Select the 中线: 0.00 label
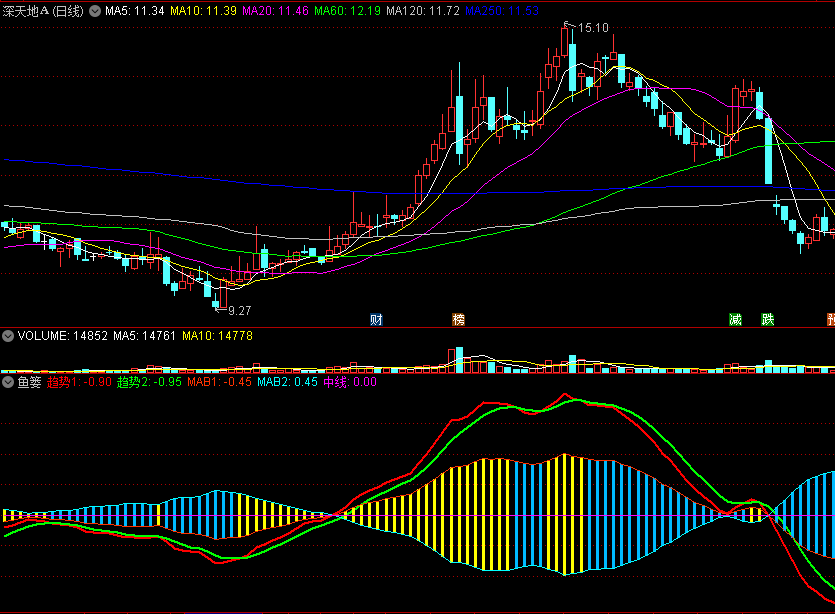The width and height of the screenshot is (835, 614). tap(350, 382)
